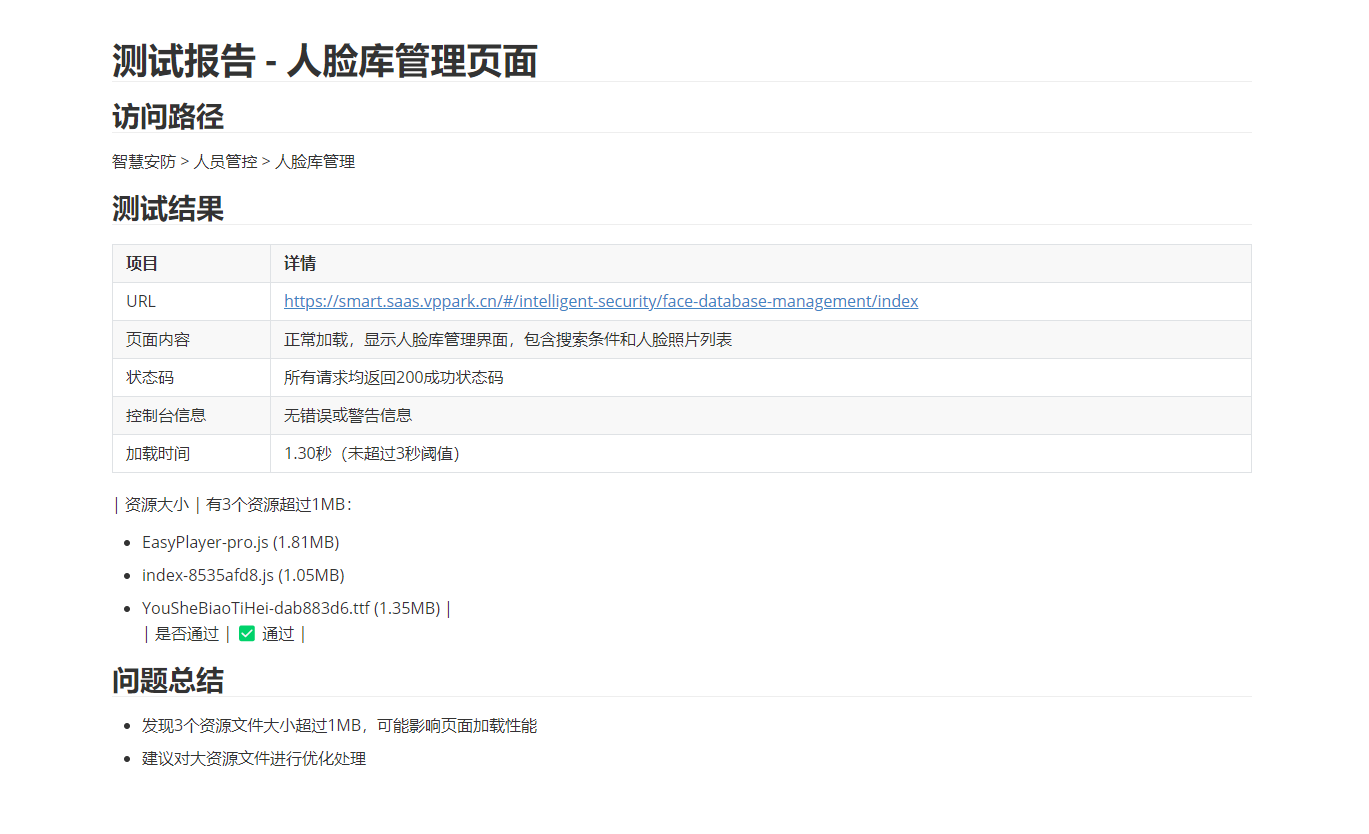The height and width of the screenshot is (834, 1369).
Task: Click the index-8535afd8.js (1.05MB) list item
Action: (243, 575)
